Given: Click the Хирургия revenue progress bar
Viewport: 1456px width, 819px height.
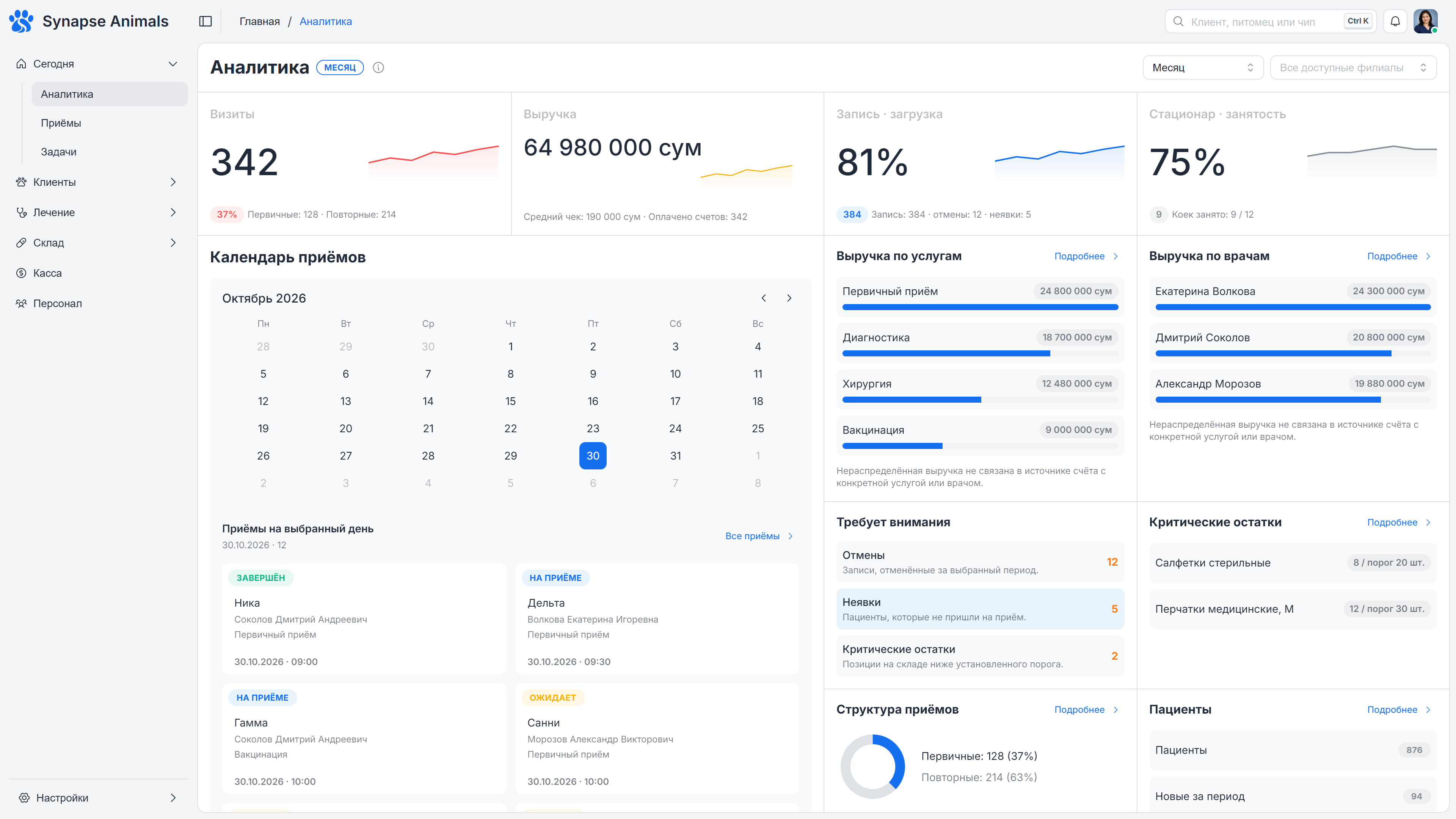Looking at the screenshot, I should point(979,400).
